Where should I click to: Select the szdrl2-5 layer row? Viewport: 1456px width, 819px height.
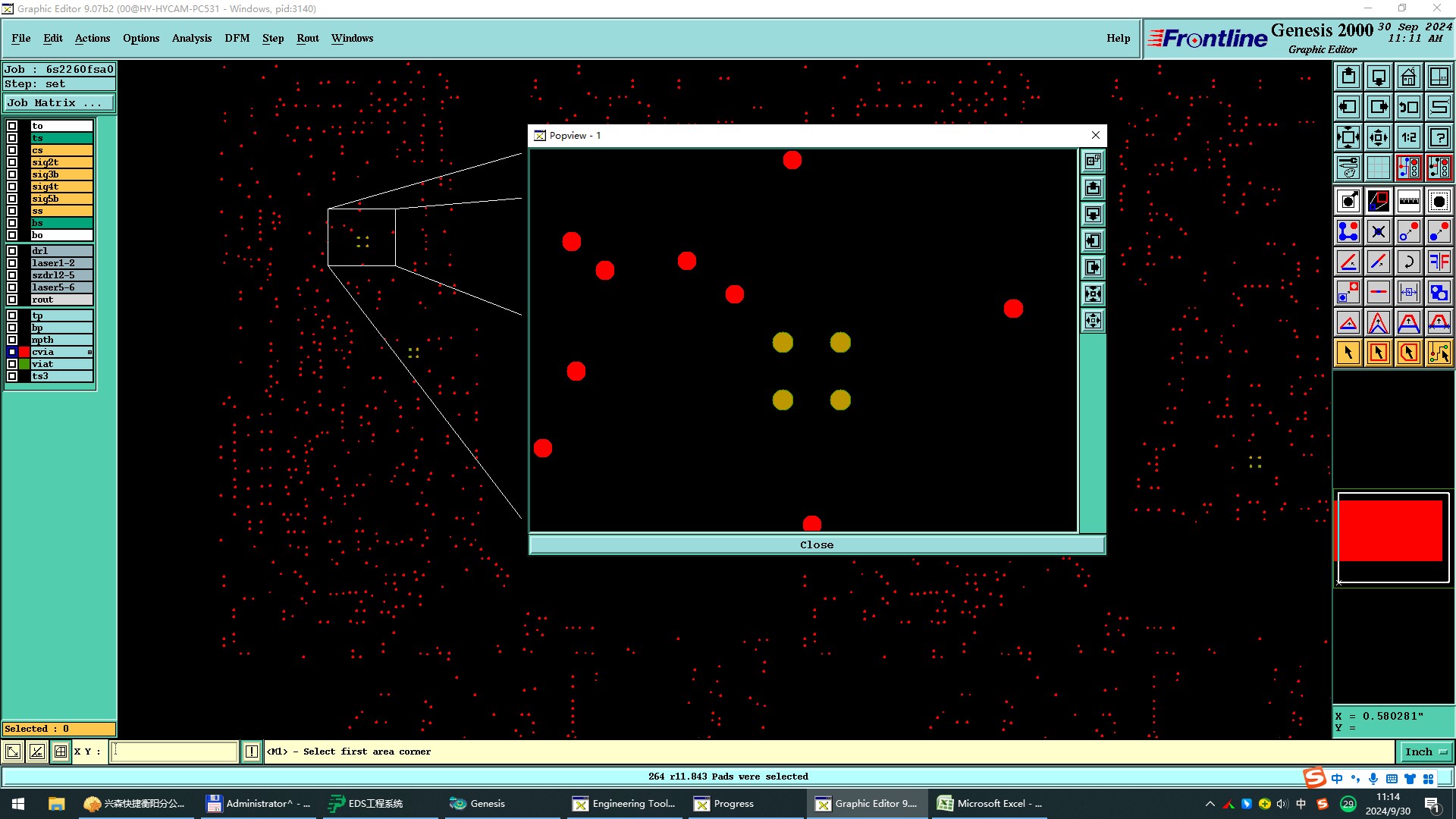(x=61, y=275)
